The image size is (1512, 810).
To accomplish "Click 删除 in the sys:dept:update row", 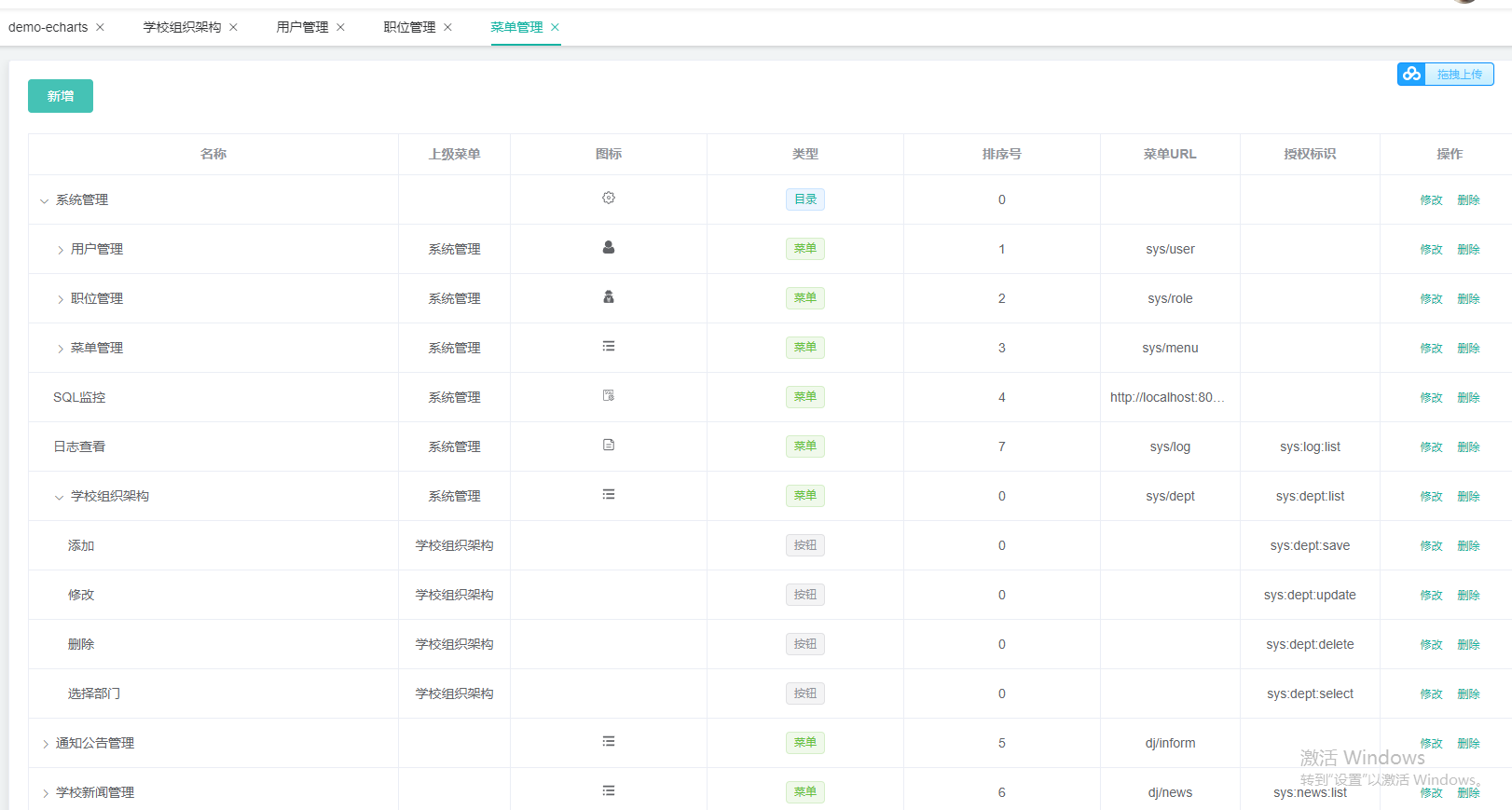I will (x=1468, y=596).
